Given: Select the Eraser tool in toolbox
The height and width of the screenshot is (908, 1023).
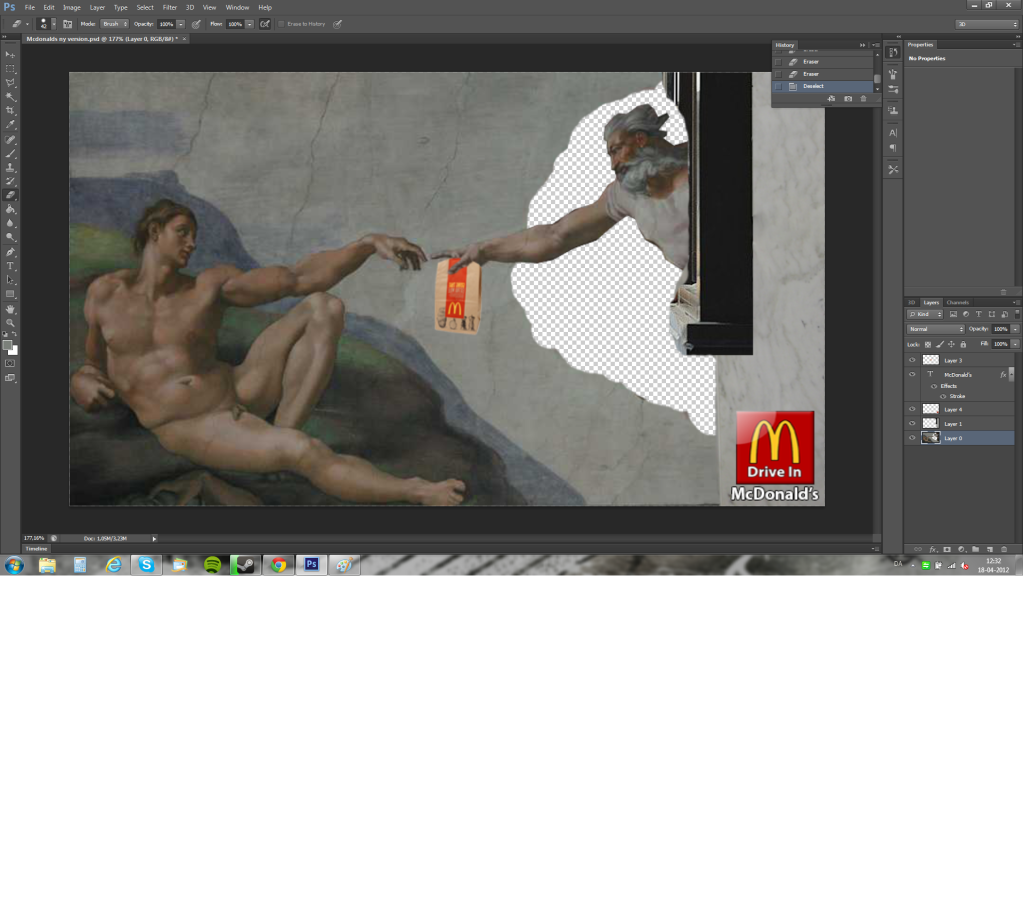Looking at the screenshot, I should click(x=10, y=195).
